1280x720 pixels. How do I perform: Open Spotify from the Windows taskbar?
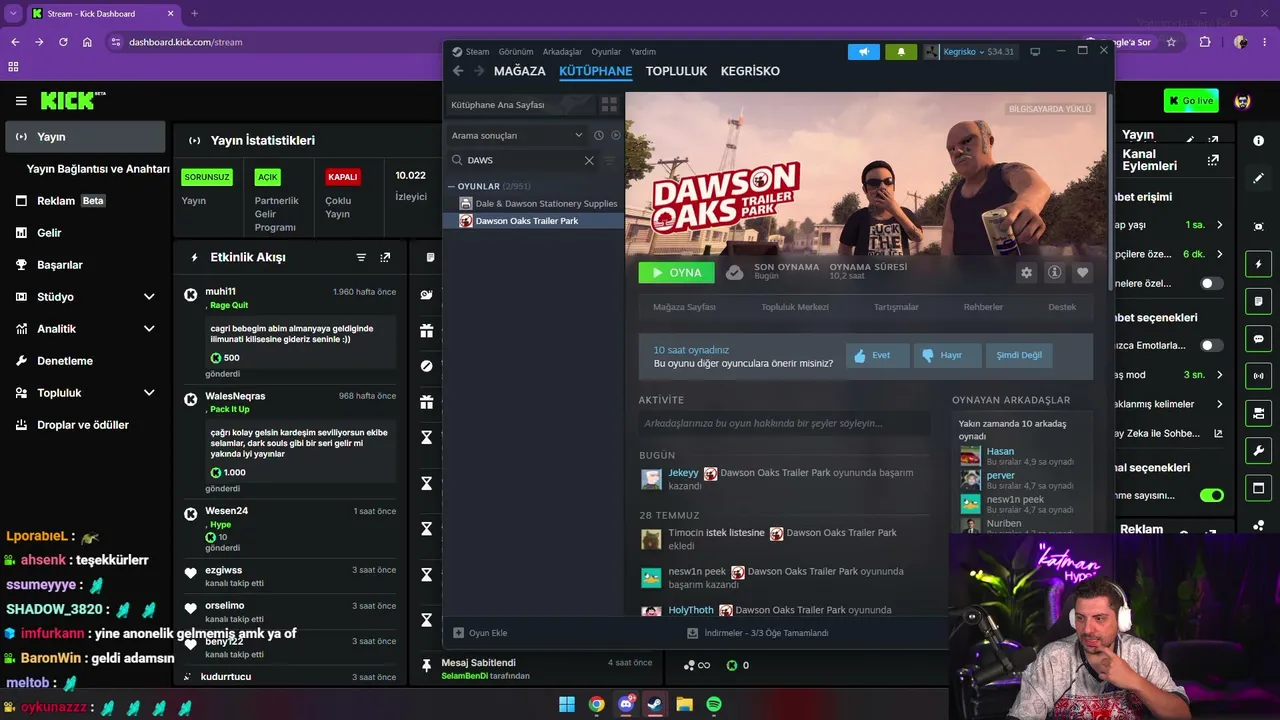tap(714, 704)
